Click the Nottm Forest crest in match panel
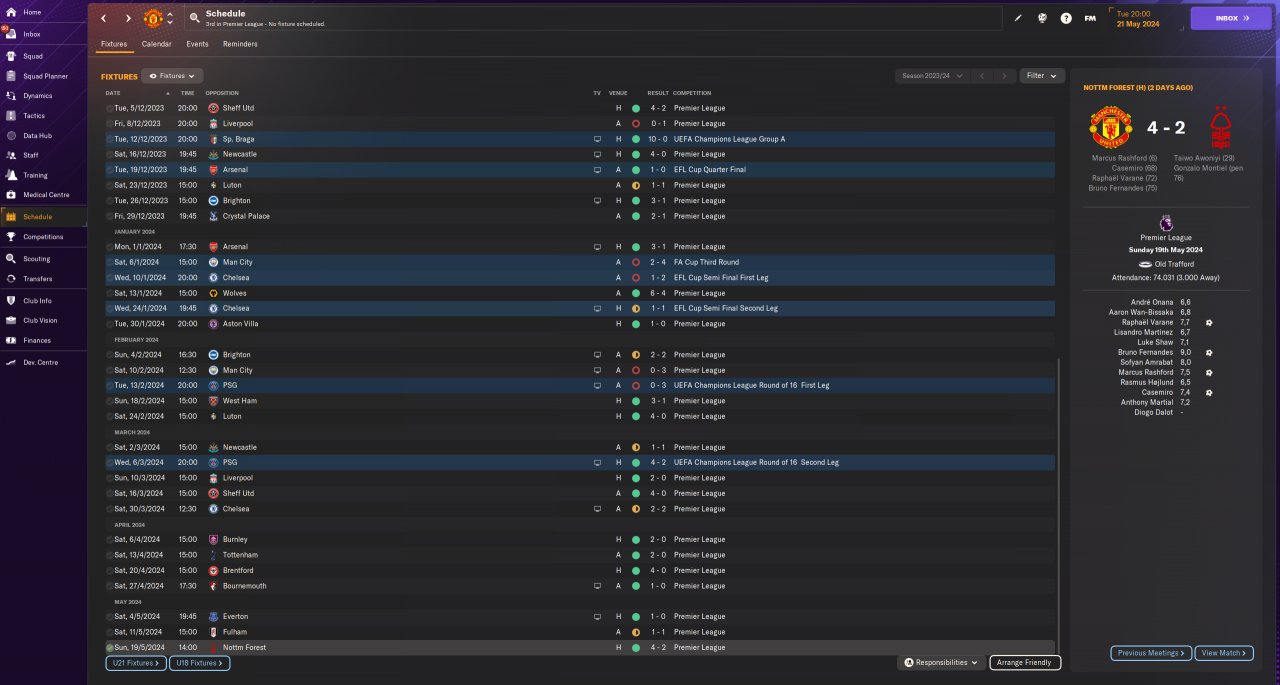 pos(1221,127)
